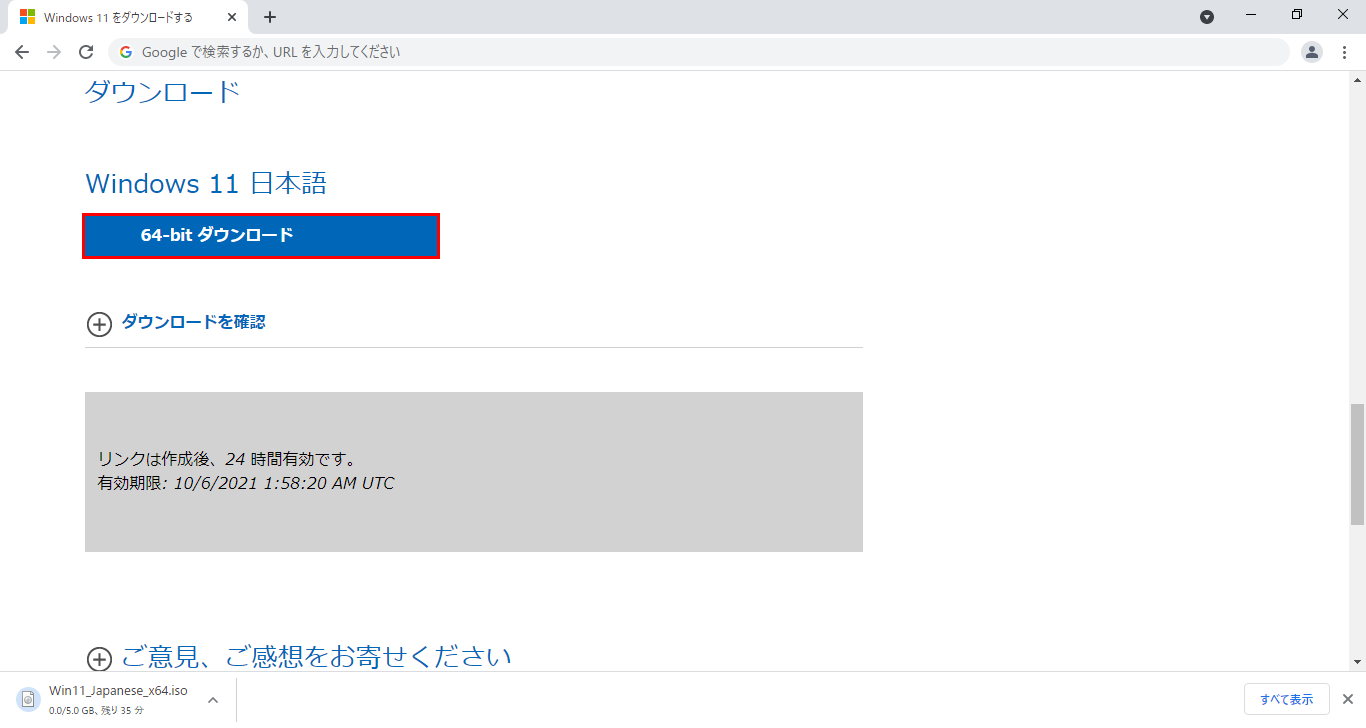1366x728 pixels.
Task: Click the Google G icon in address bar
Action: click(x=124, y=51)
